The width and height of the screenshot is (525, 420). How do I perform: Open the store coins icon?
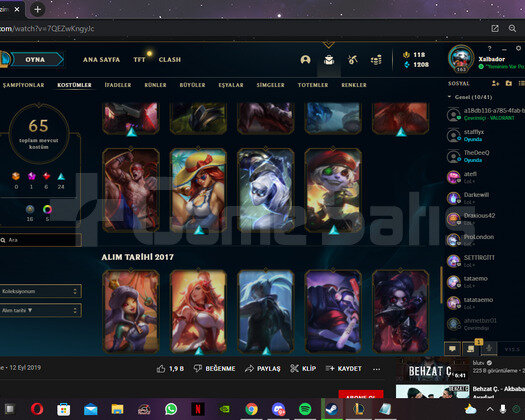[x=376, y=60]
